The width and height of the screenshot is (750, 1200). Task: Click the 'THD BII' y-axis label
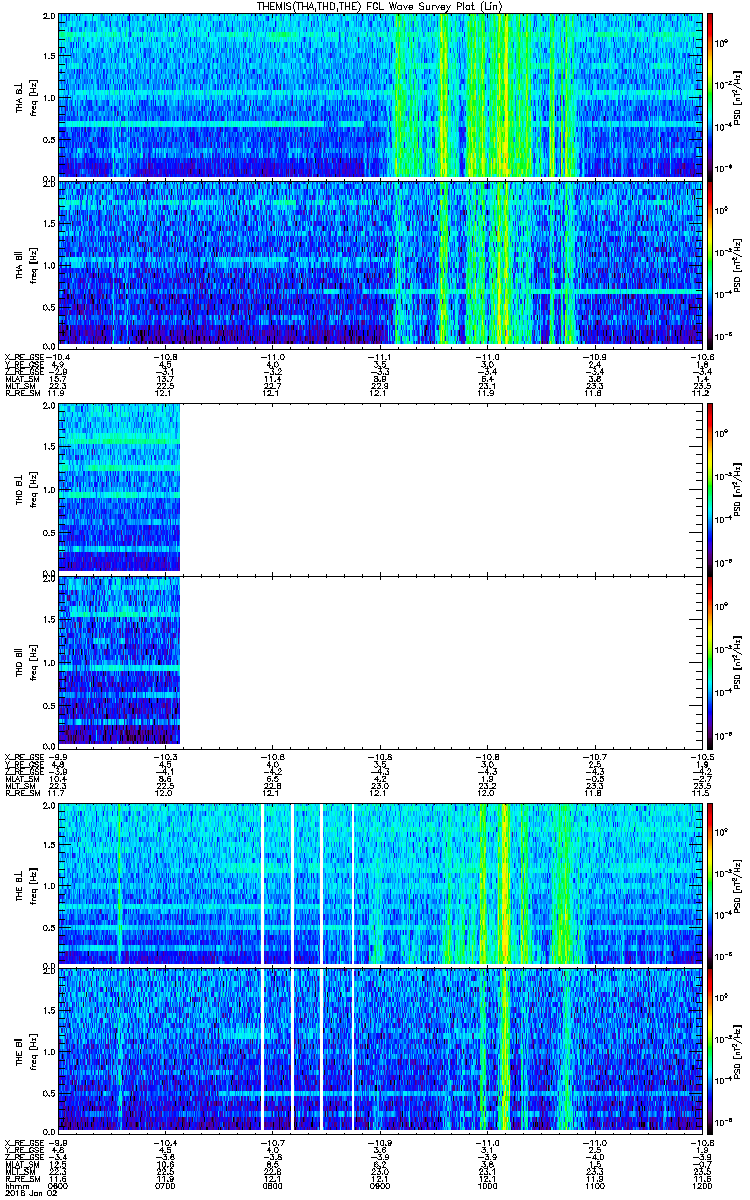[19, 661]
